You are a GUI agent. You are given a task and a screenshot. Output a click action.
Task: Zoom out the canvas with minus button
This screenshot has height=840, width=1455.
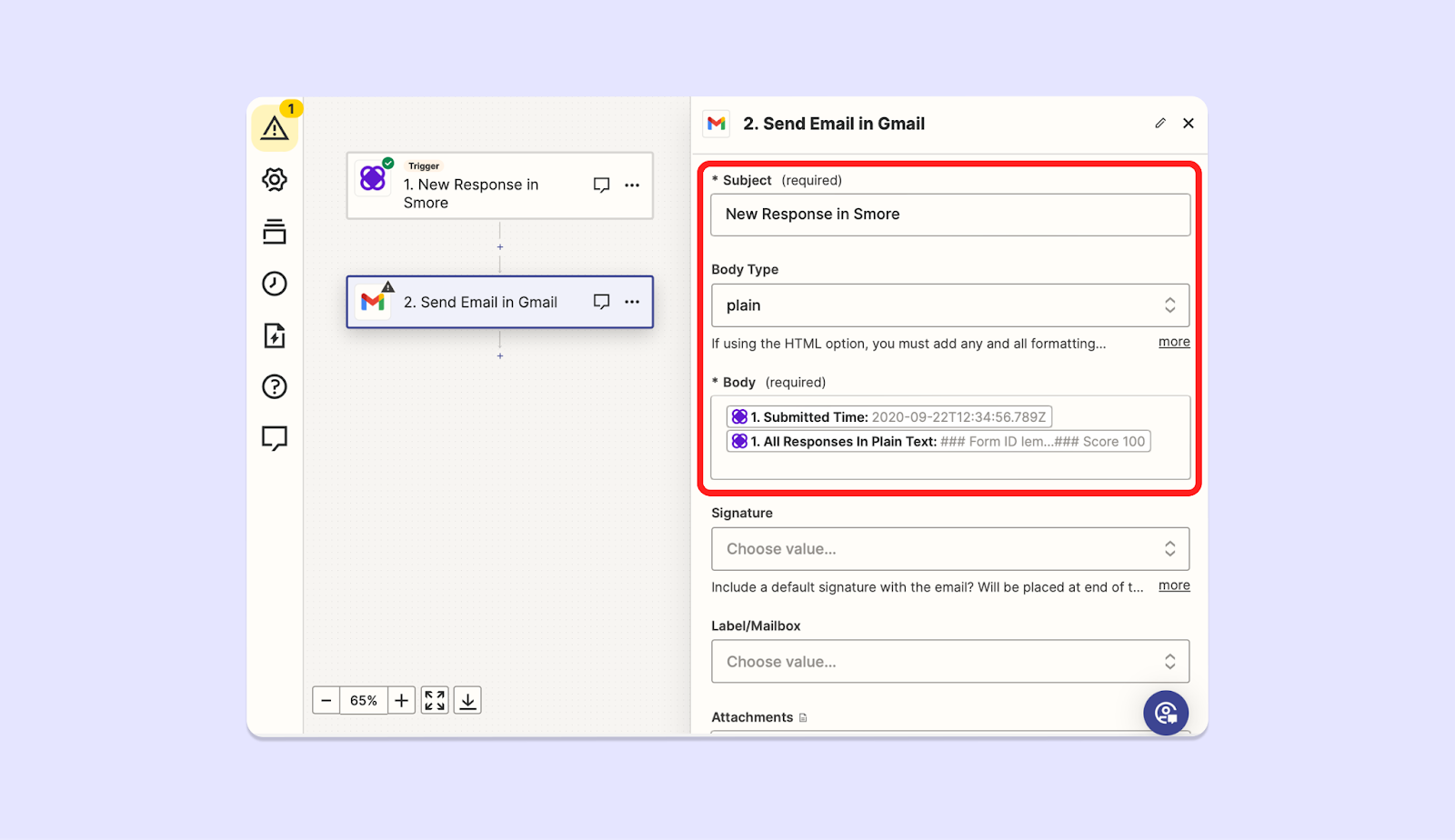point(326,701)
